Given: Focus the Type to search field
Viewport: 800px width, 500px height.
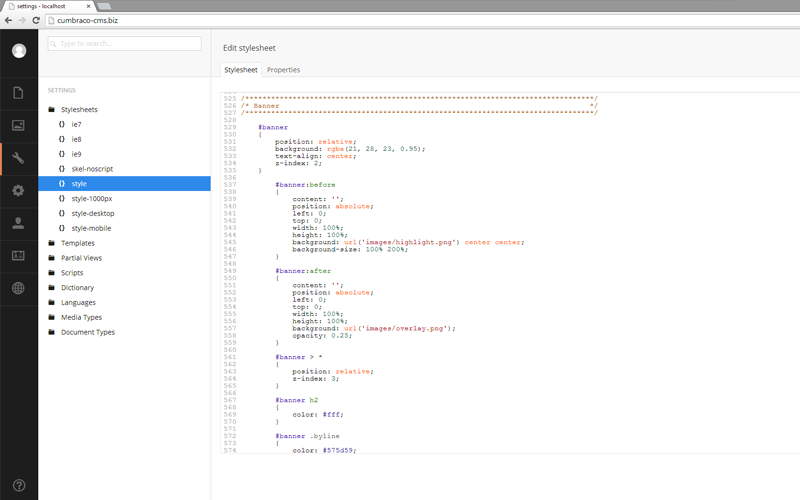Looking at the screenshot, I should pos(124,43).
